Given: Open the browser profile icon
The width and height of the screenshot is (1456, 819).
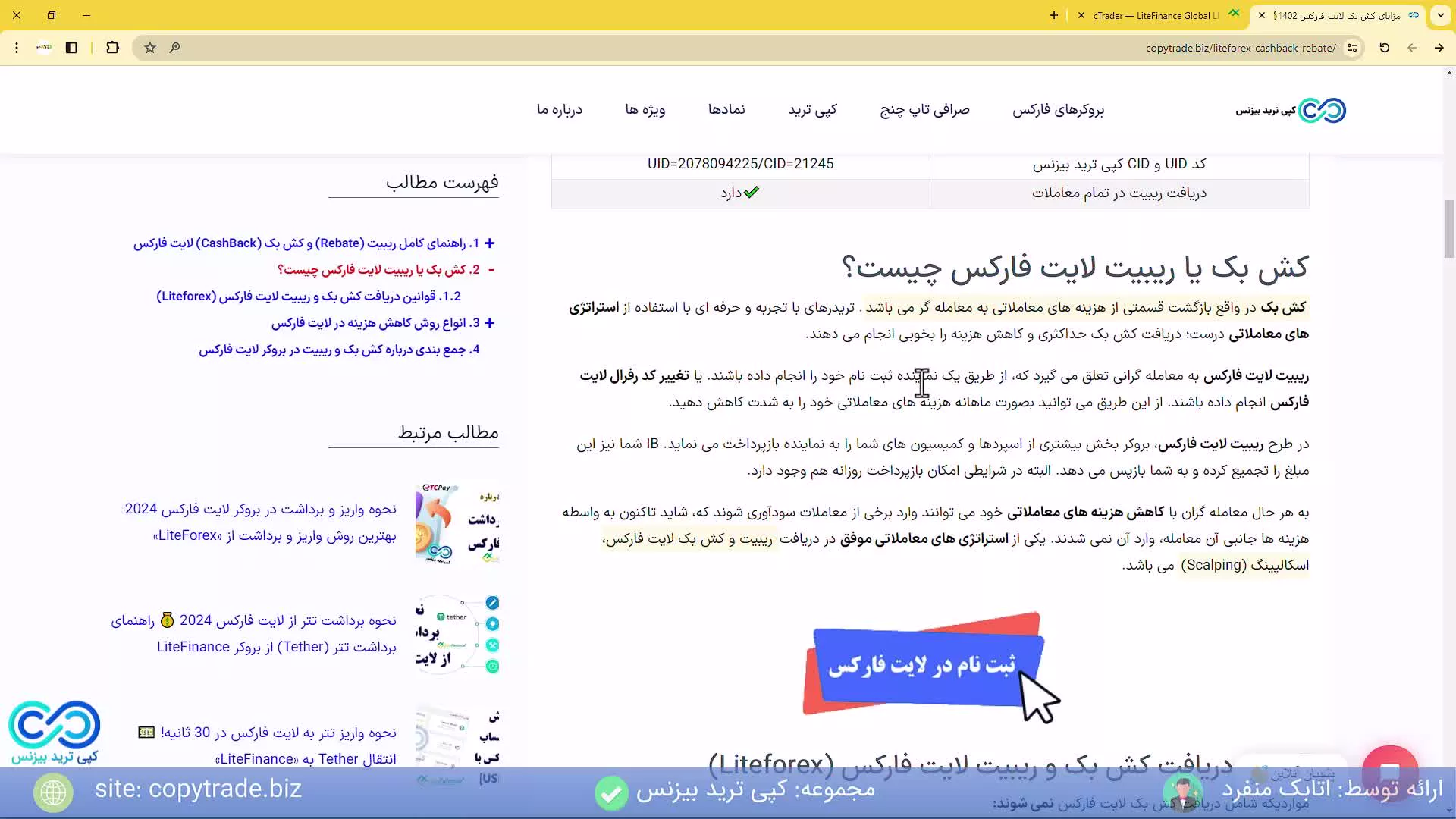Looking at the screenshot, I should pyautogui.click(x=44, y=48).
